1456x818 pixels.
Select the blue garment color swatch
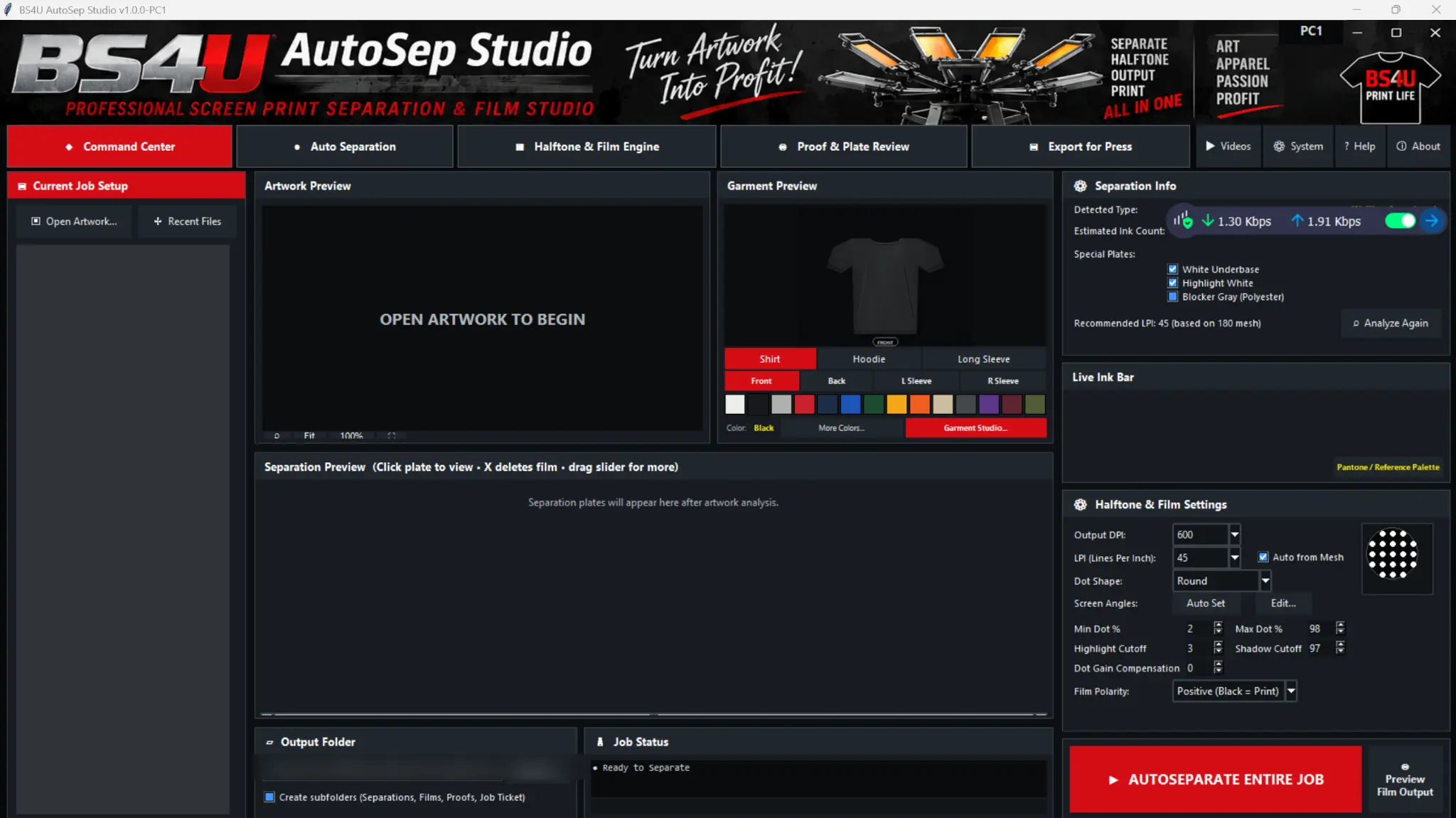coord(850,405)
